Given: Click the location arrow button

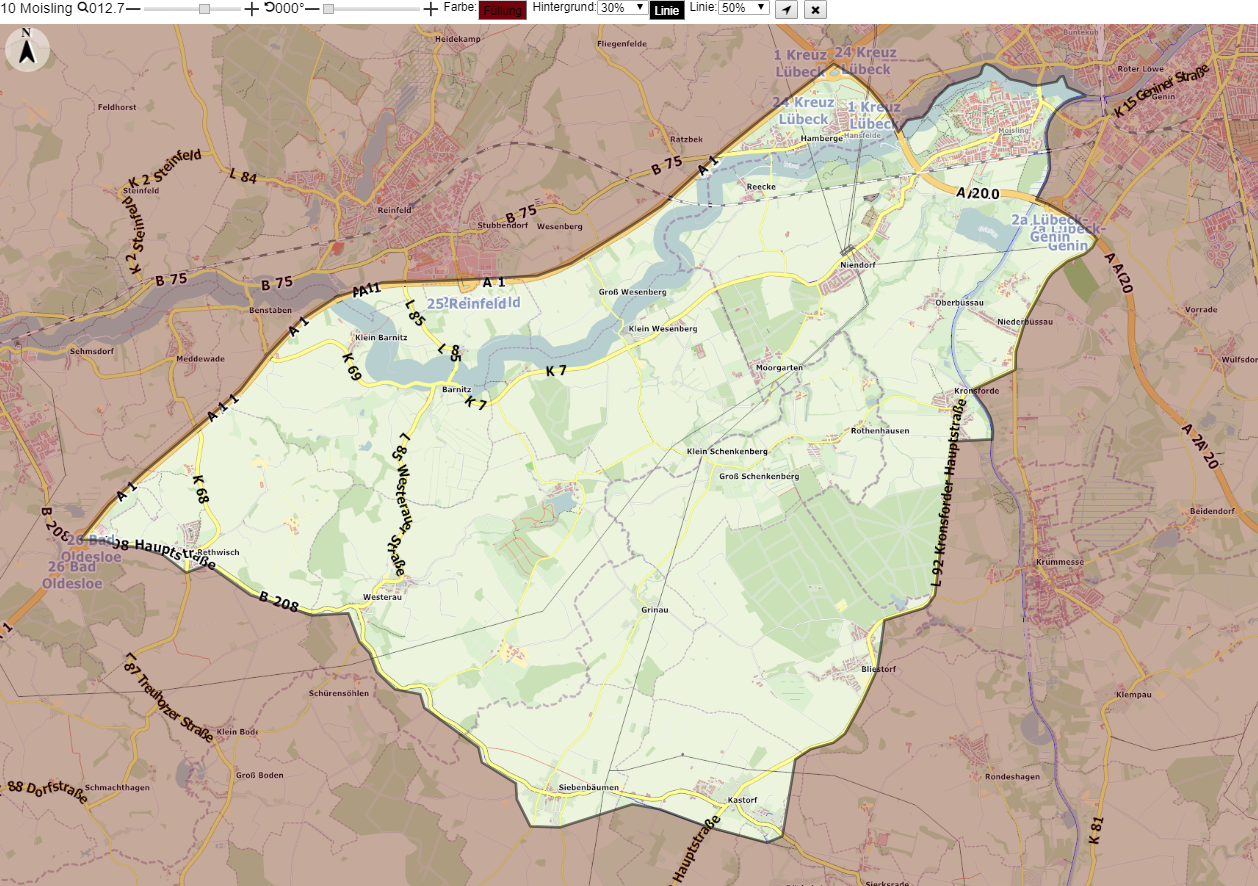Looking at the screenshot, I should click(x=787, y=9).
